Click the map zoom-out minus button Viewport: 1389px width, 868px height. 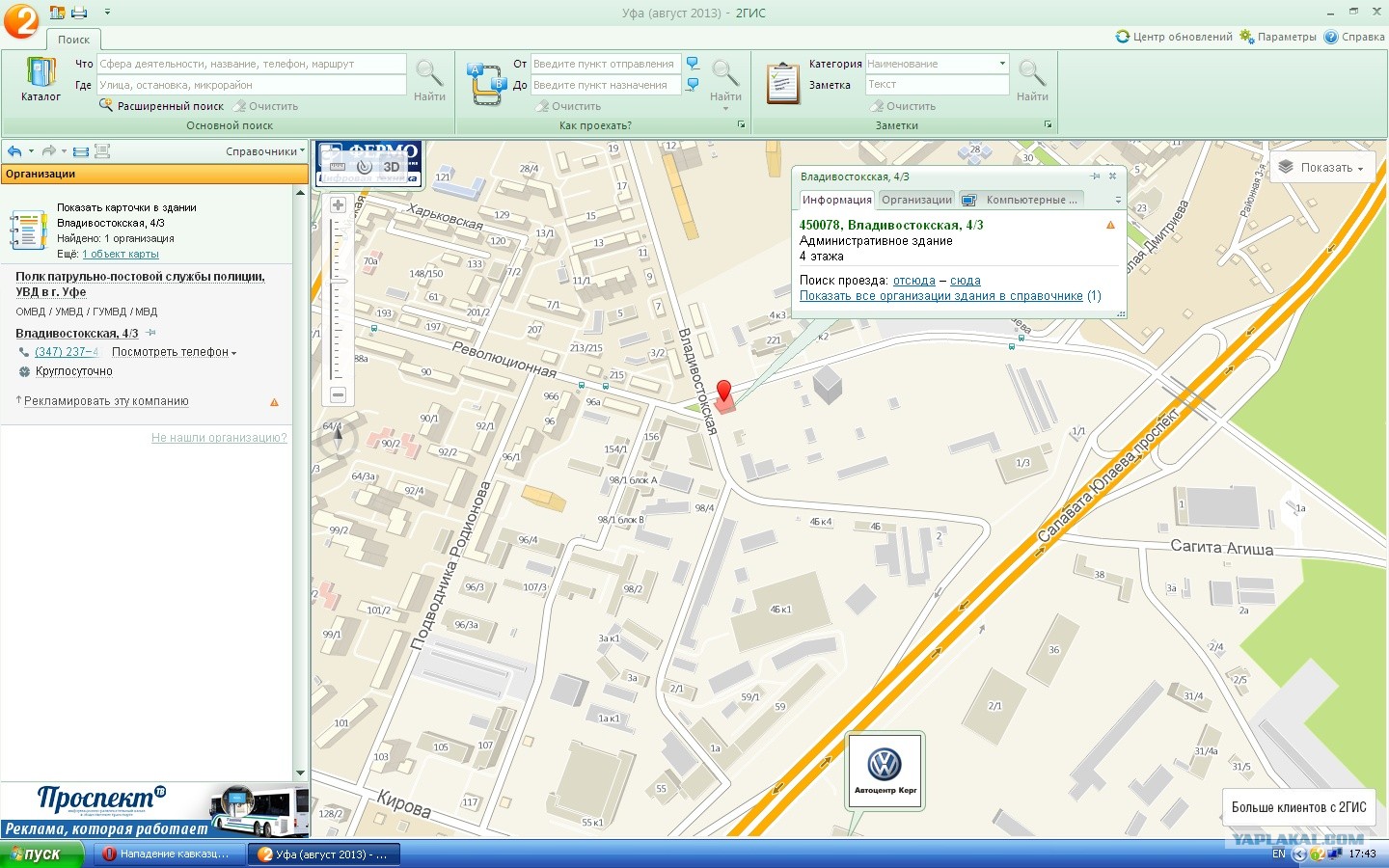(338, 394)
